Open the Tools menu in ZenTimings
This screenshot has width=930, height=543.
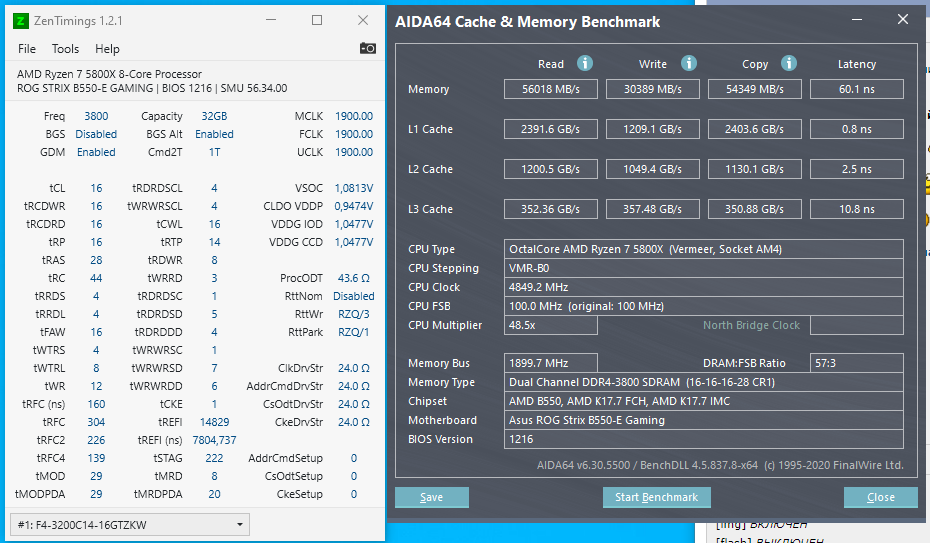point(65,49)
